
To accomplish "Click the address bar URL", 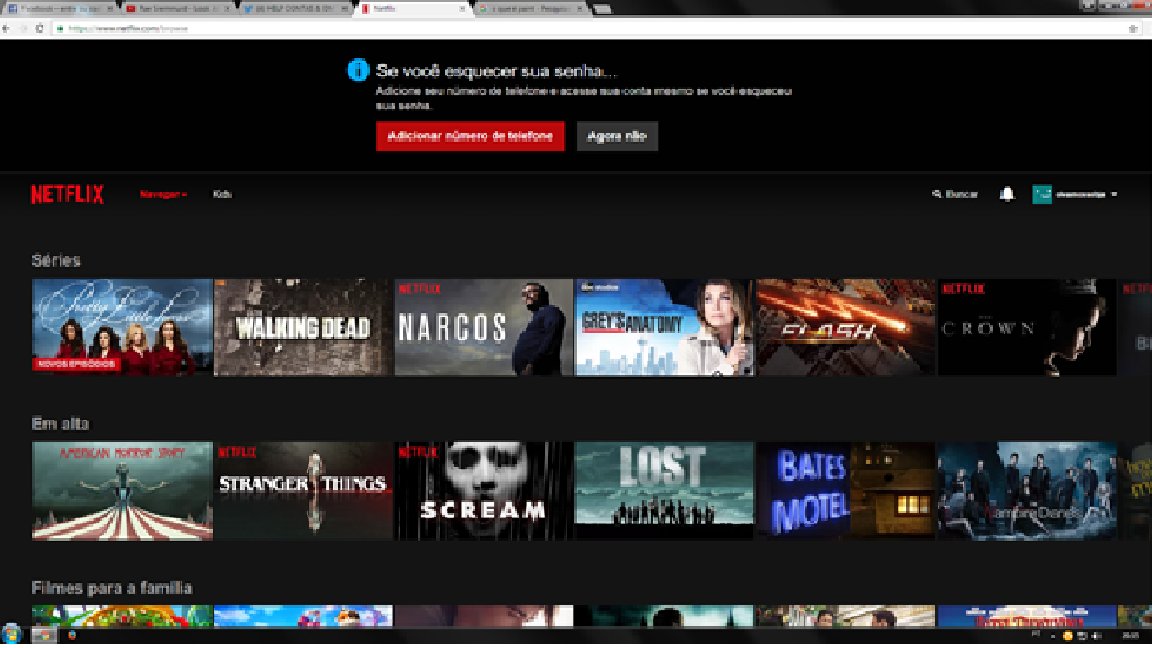I will 129,29.
